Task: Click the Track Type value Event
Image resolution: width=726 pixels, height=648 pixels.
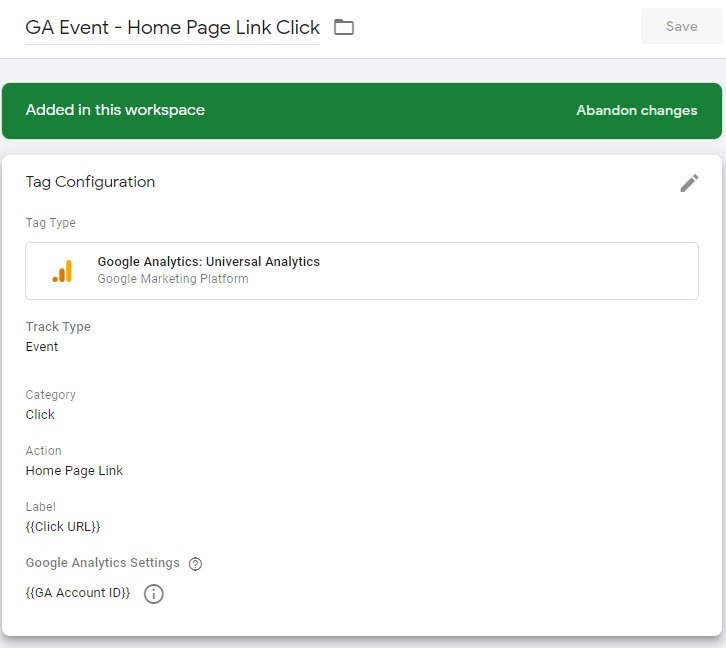Action: coord(42,347)
